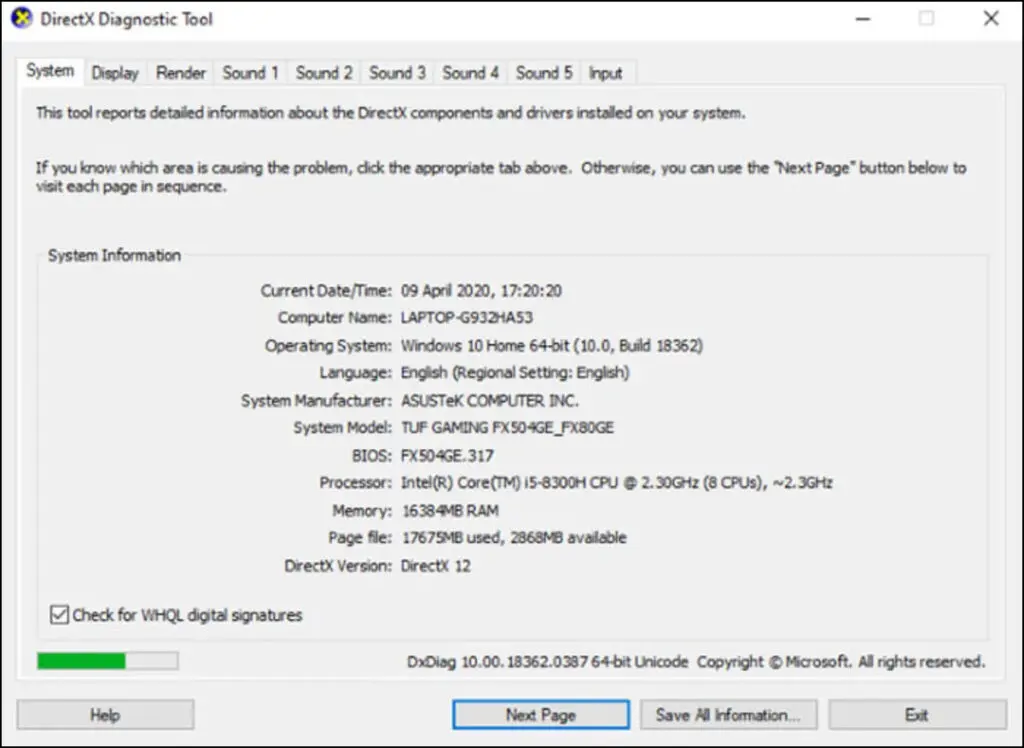1024x748 pixels.
Task: Select the Sound 4 tab
Action: coord(470,72)
